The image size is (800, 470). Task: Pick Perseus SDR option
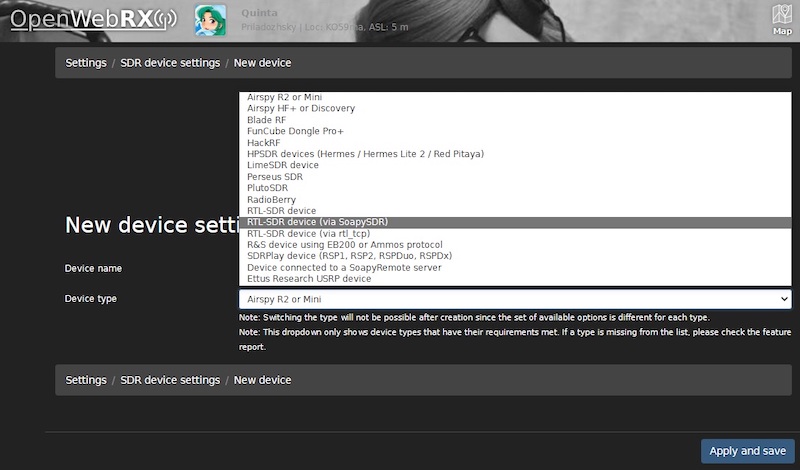[515, 177]
